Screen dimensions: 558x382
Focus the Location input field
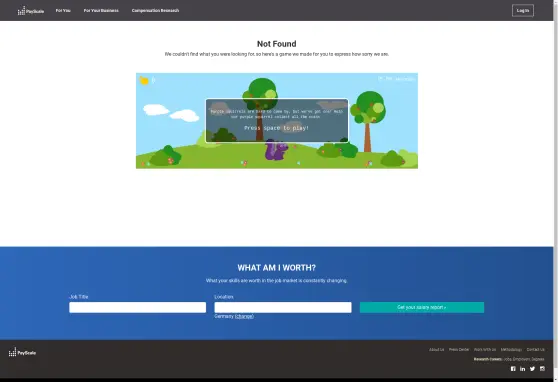[x=283, y=307]
